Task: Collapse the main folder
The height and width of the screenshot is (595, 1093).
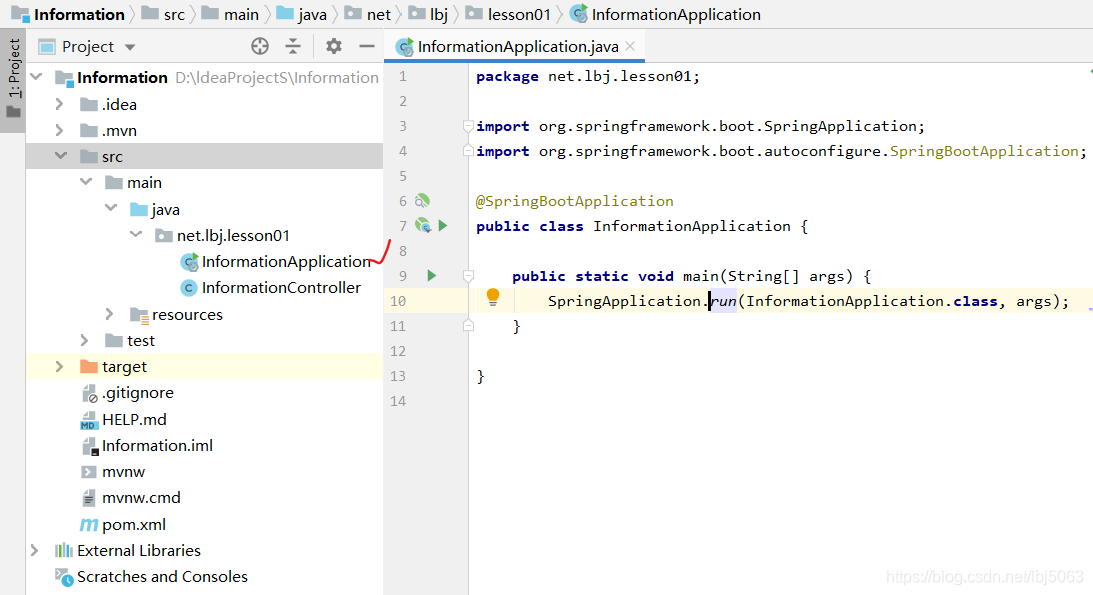Action: (86, 182)
